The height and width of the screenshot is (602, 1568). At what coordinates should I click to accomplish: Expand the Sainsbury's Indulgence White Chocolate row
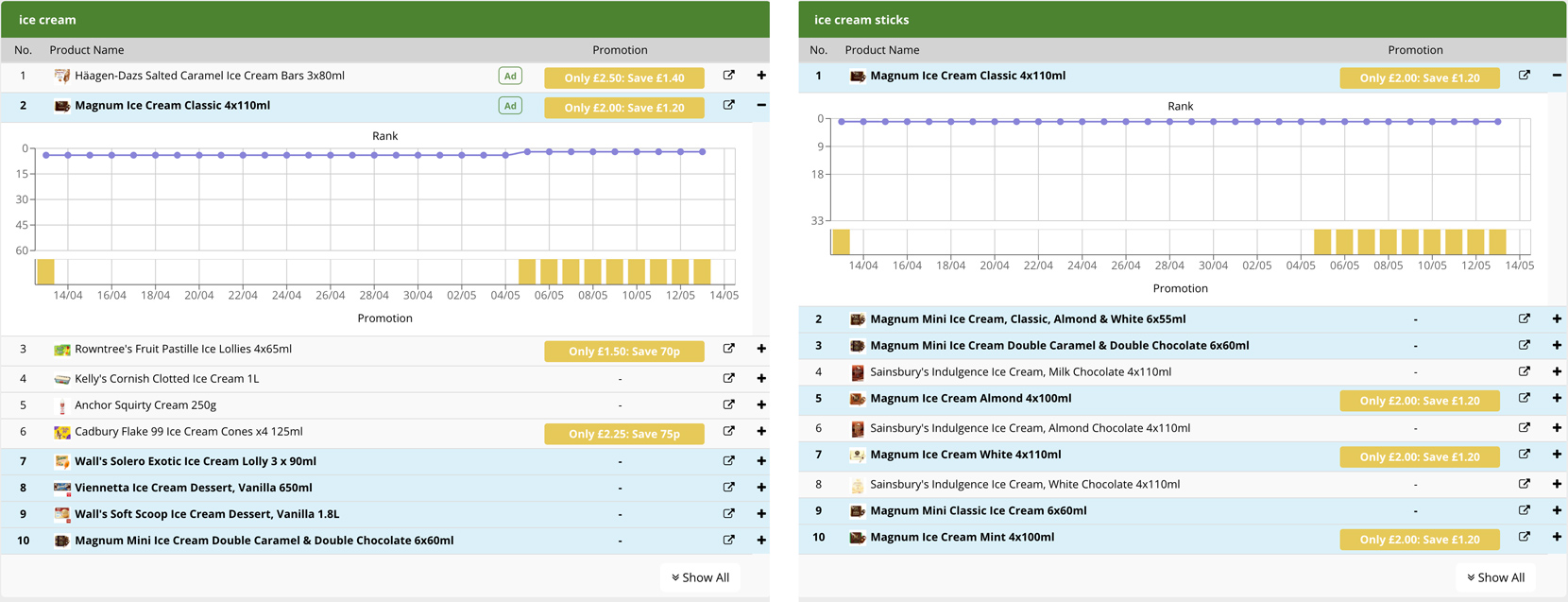coord(1557,484)
